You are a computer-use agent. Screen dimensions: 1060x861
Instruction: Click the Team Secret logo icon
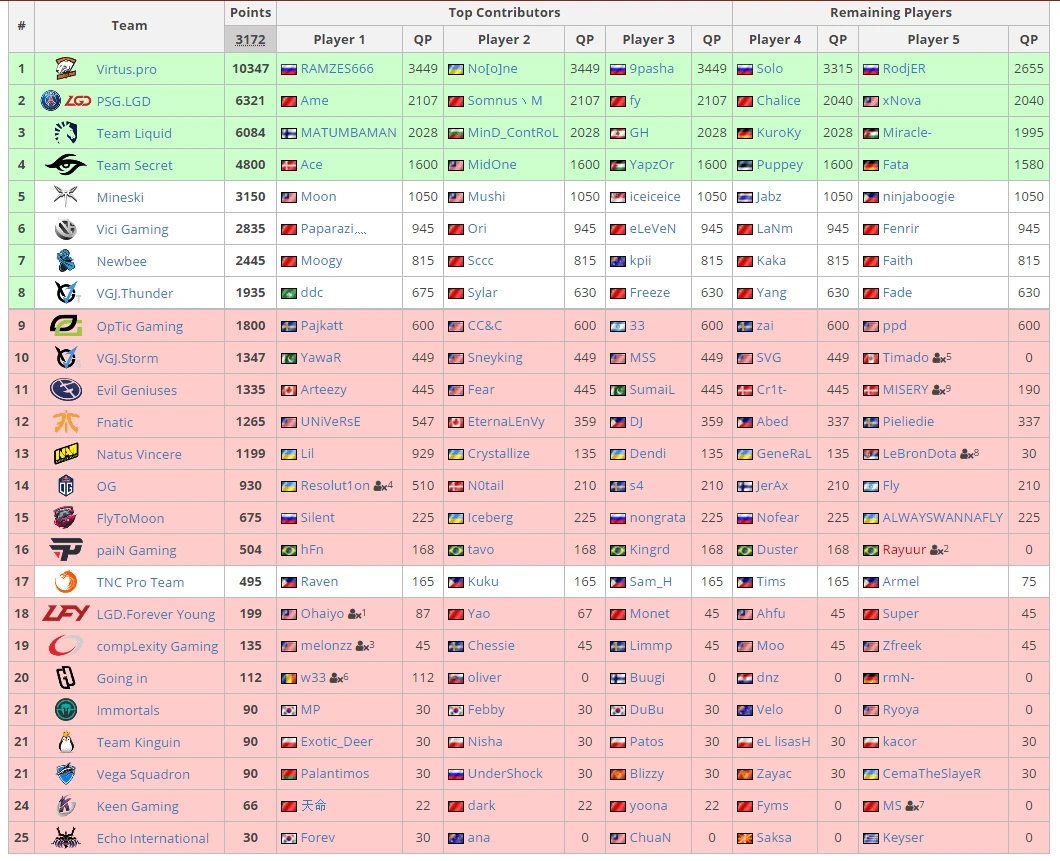[66, 165]
